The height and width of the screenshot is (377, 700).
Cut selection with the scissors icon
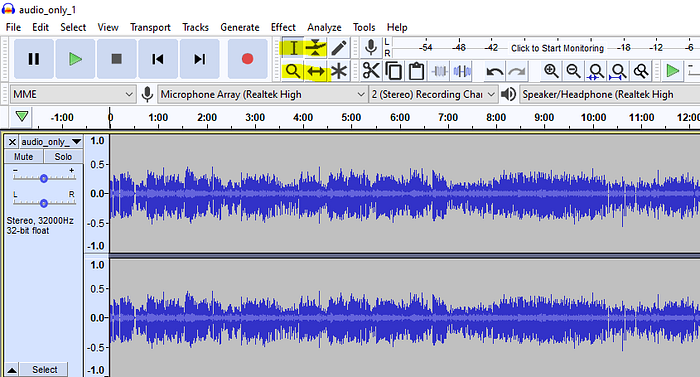click(371, 71)
